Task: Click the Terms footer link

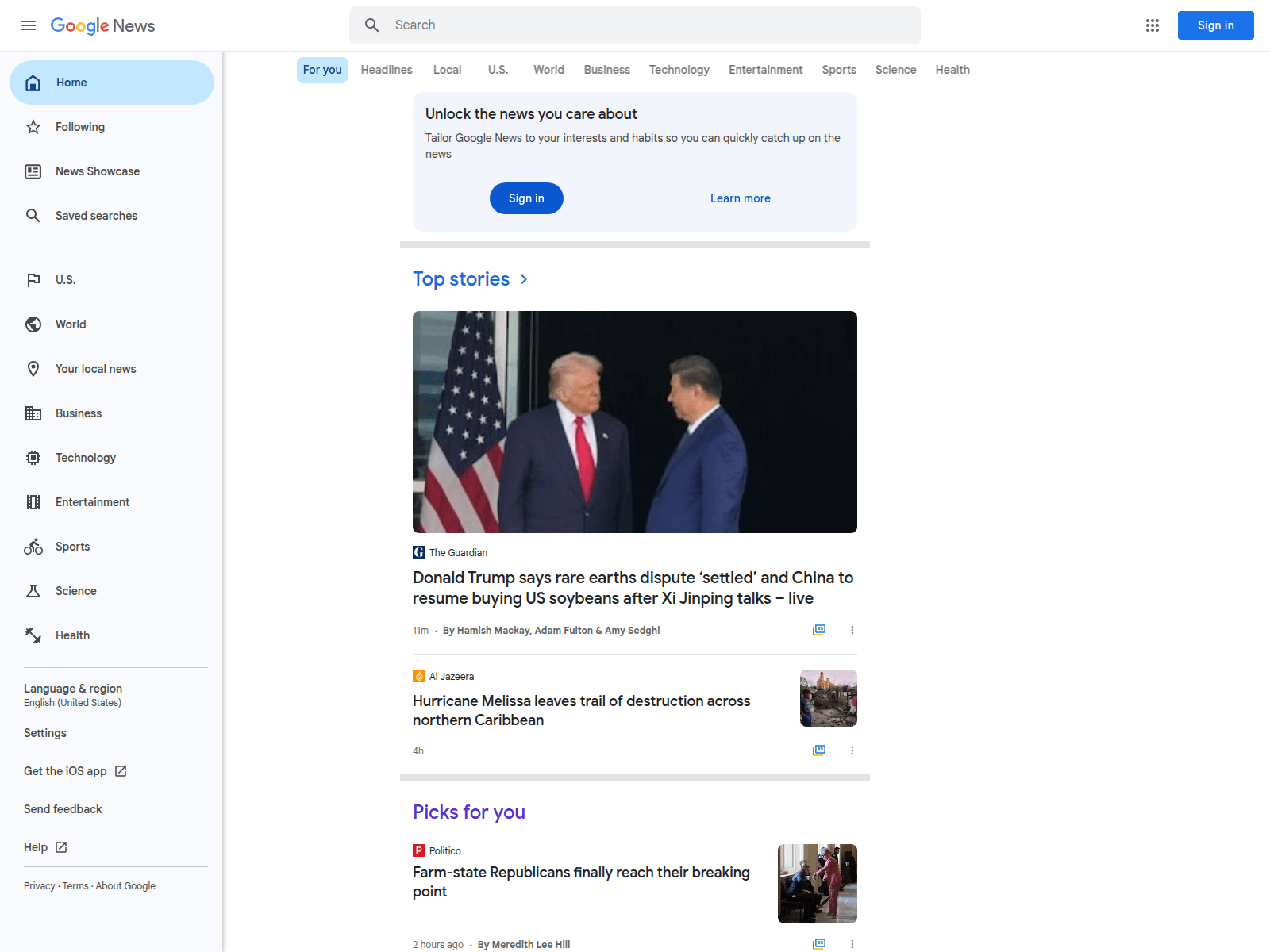Action: pyautogui.click(x=75, y=886)
